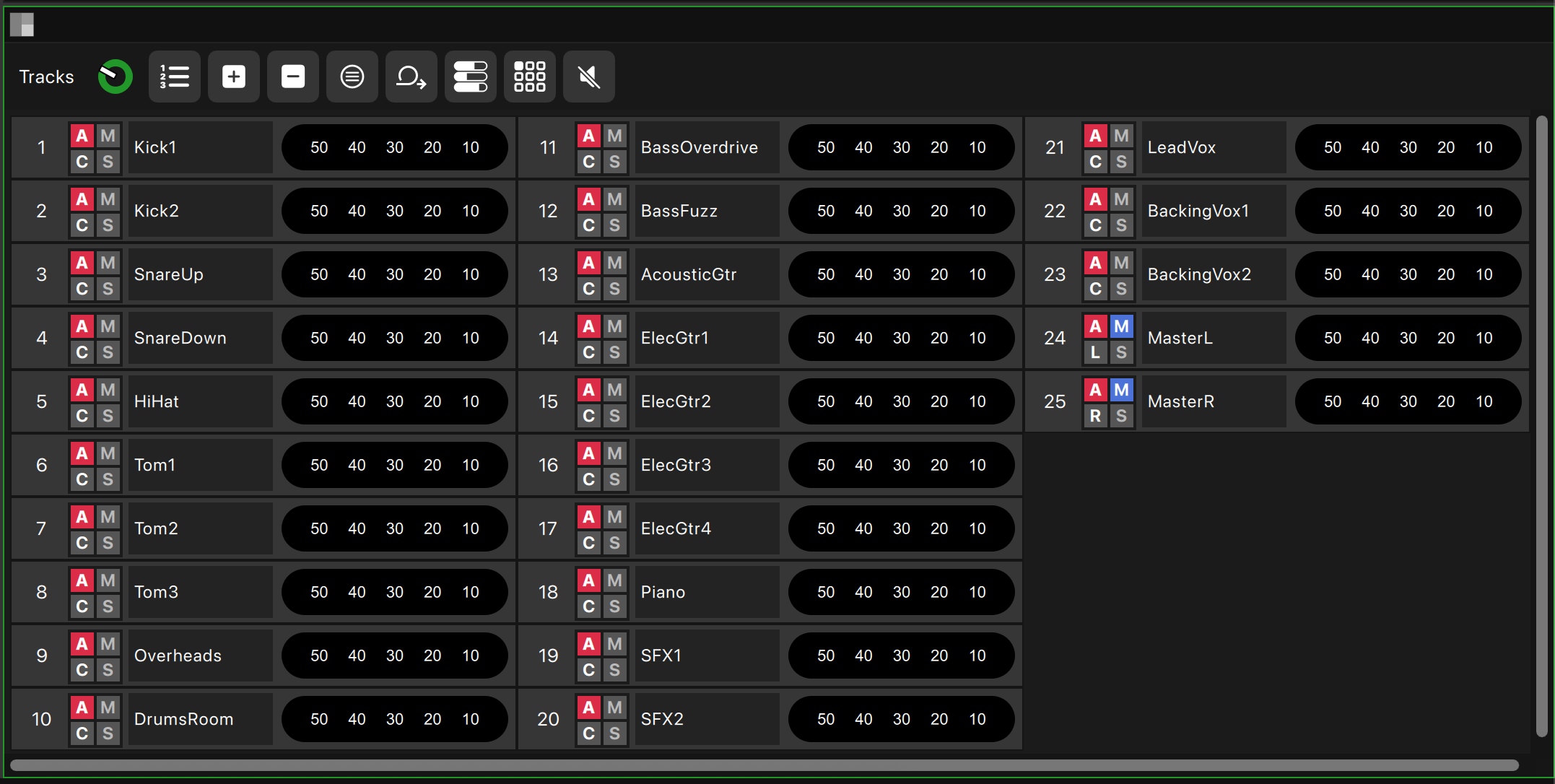Click the stacked meter bars view icon

(471, 77)
